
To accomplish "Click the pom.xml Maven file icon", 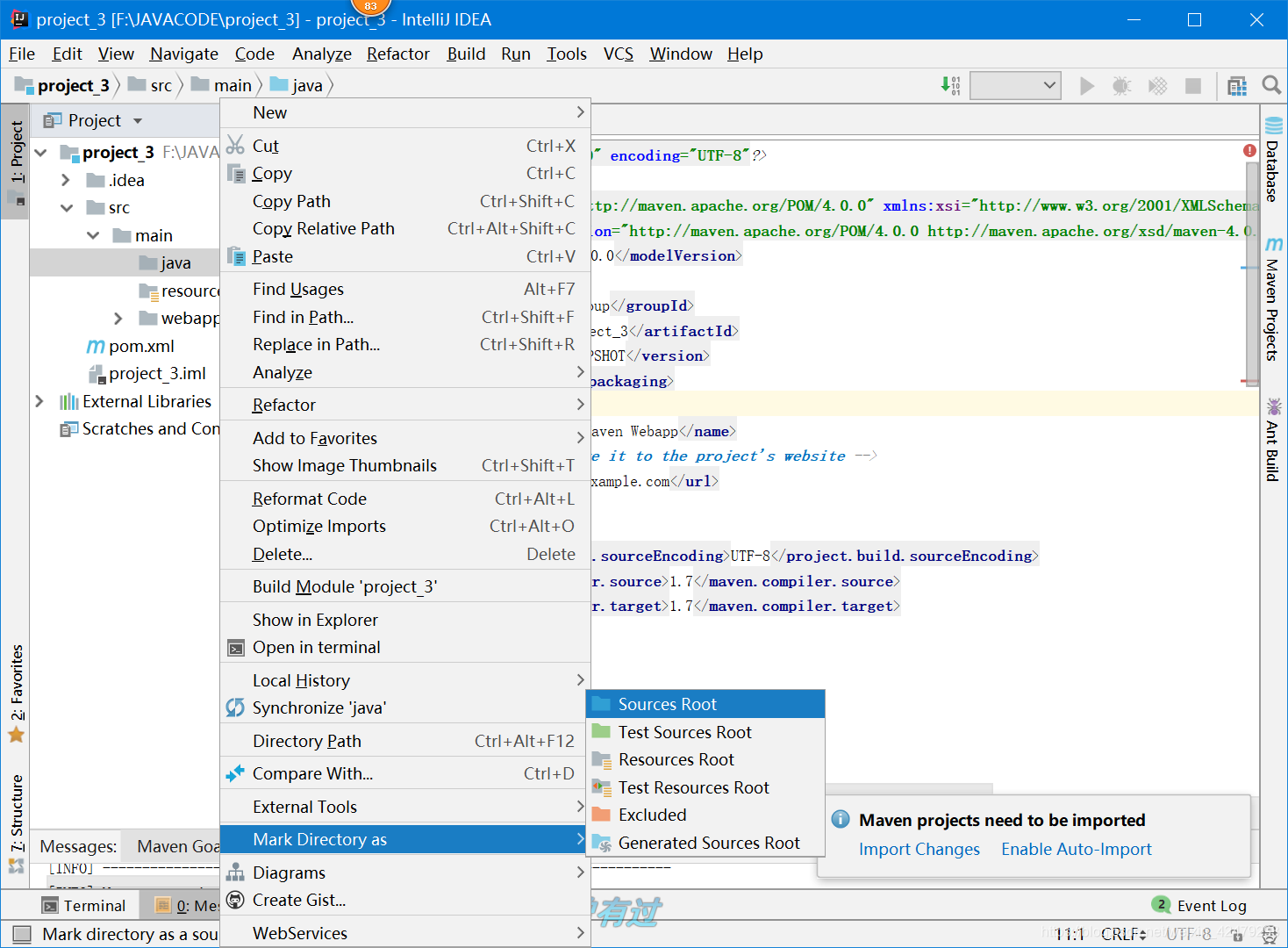I will pyautogui.click(x=96, y=347).
